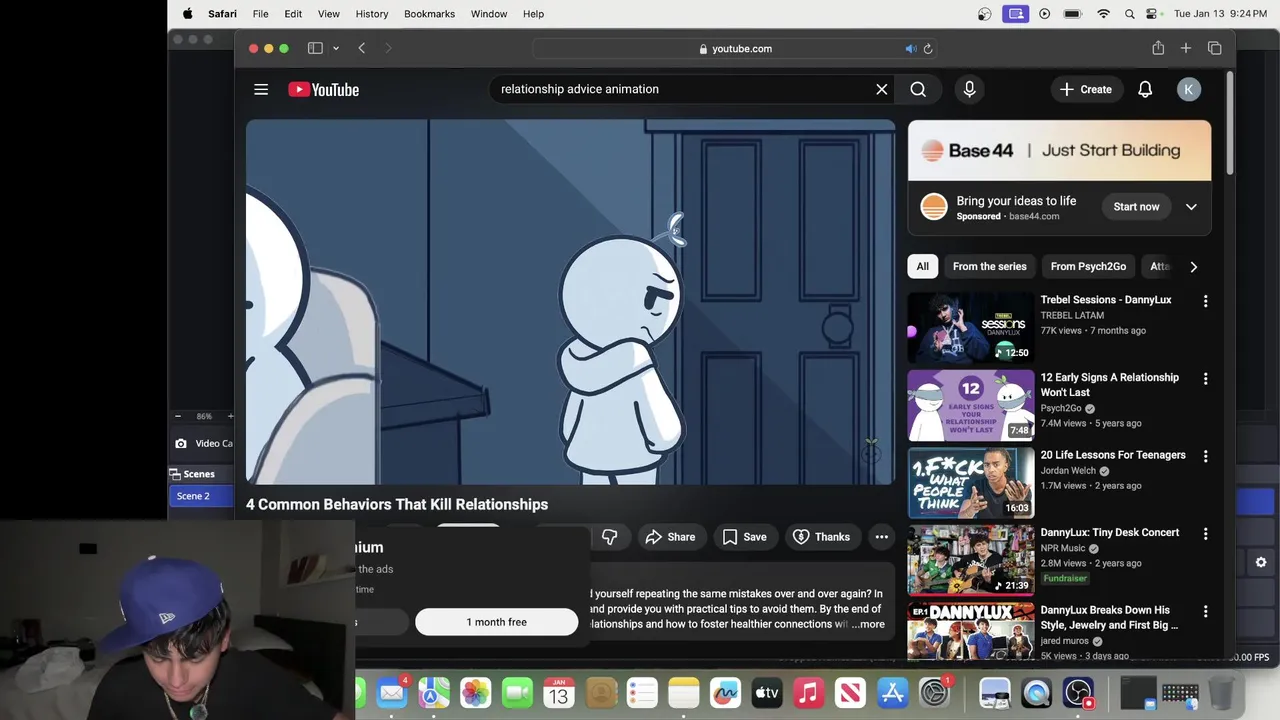Open the Calendar app in Dock
The height and width of the screenshot is (720, 1280).
tap(558, 692)
